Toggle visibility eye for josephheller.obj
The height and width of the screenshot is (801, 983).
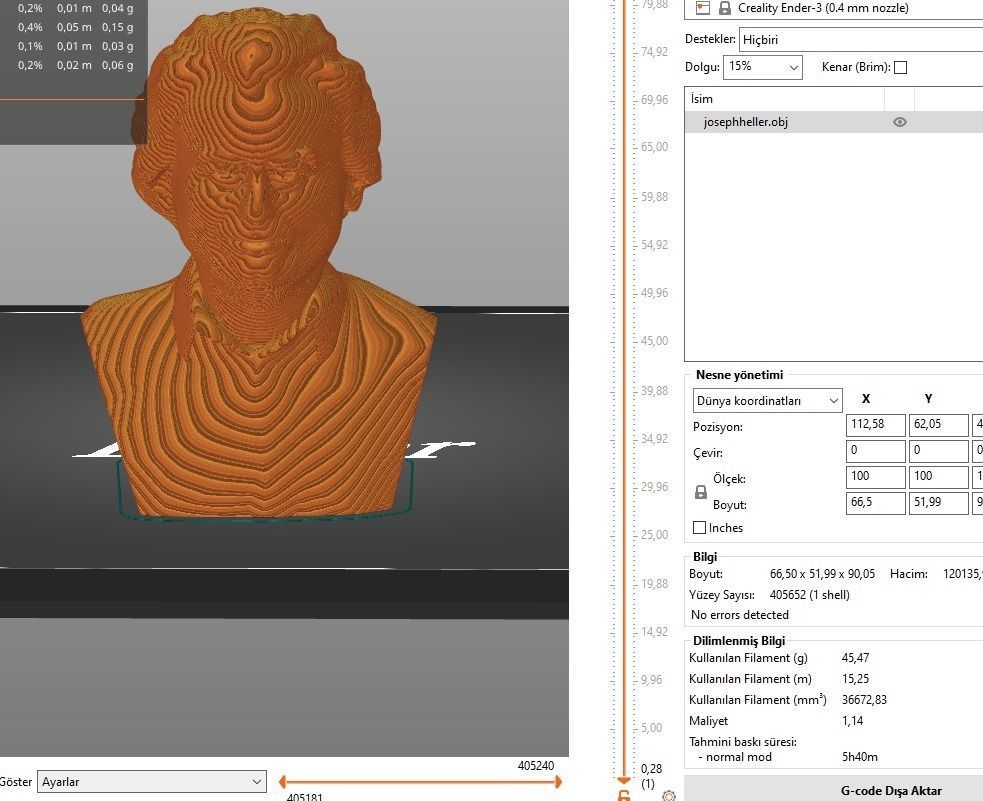tap(900, 122)
